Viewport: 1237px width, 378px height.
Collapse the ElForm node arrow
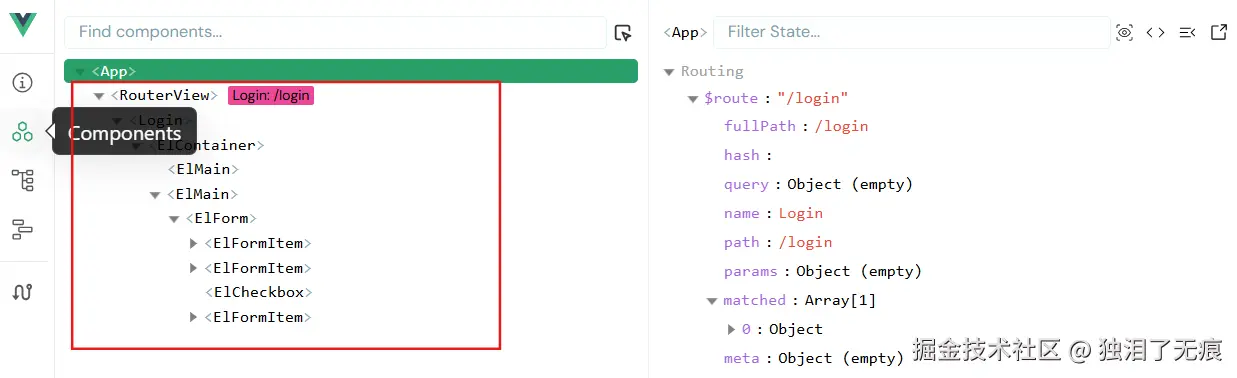point(174,219)
